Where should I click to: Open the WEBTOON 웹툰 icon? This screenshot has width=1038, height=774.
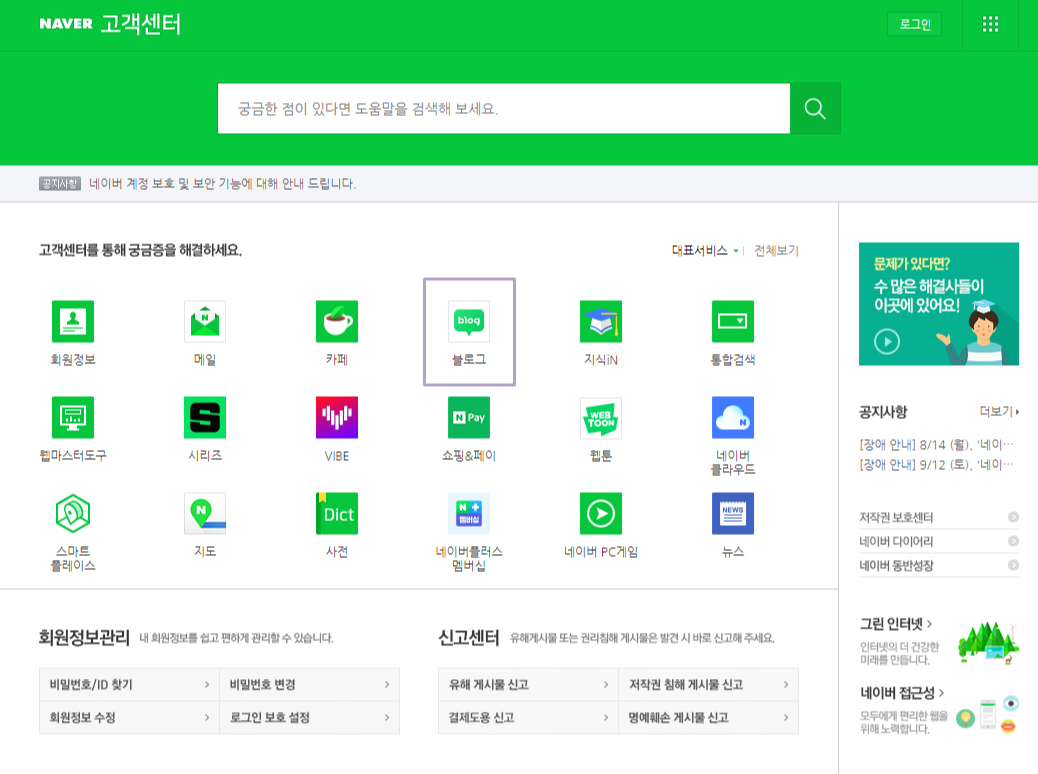600,417
